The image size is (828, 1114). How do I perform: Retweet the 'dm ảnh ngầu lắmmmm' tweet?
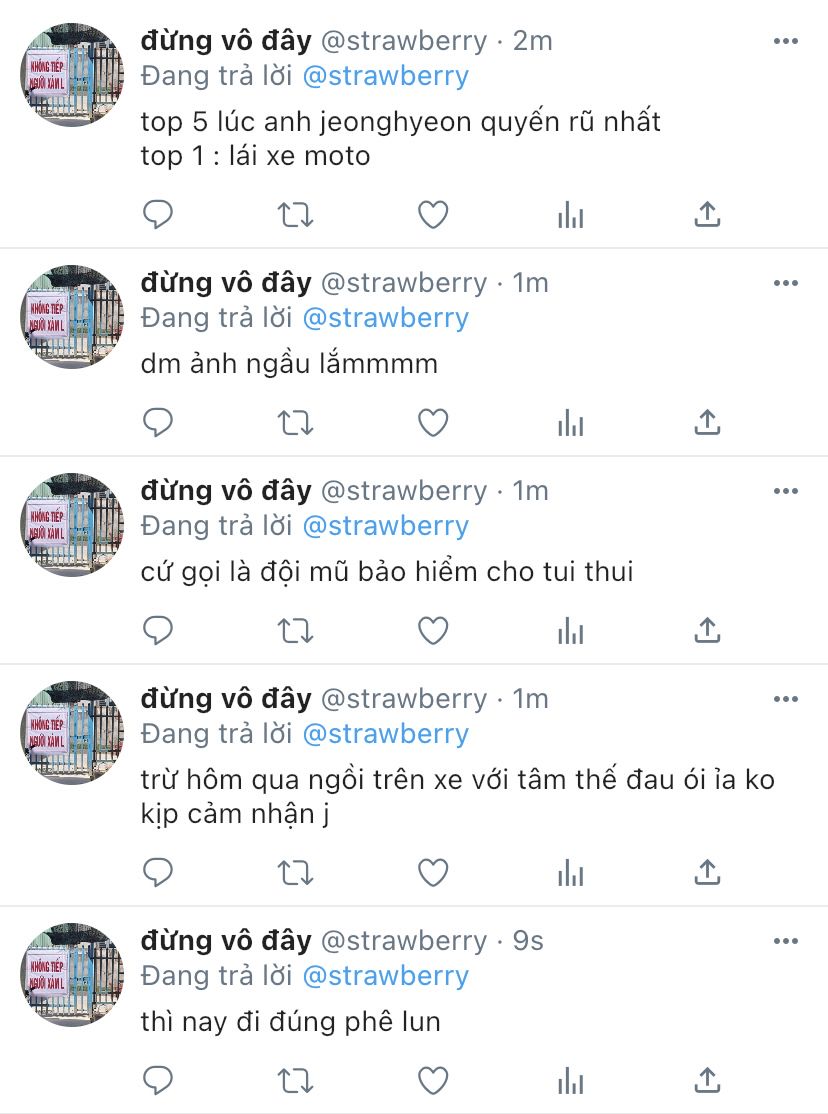[x=295, y=423]
